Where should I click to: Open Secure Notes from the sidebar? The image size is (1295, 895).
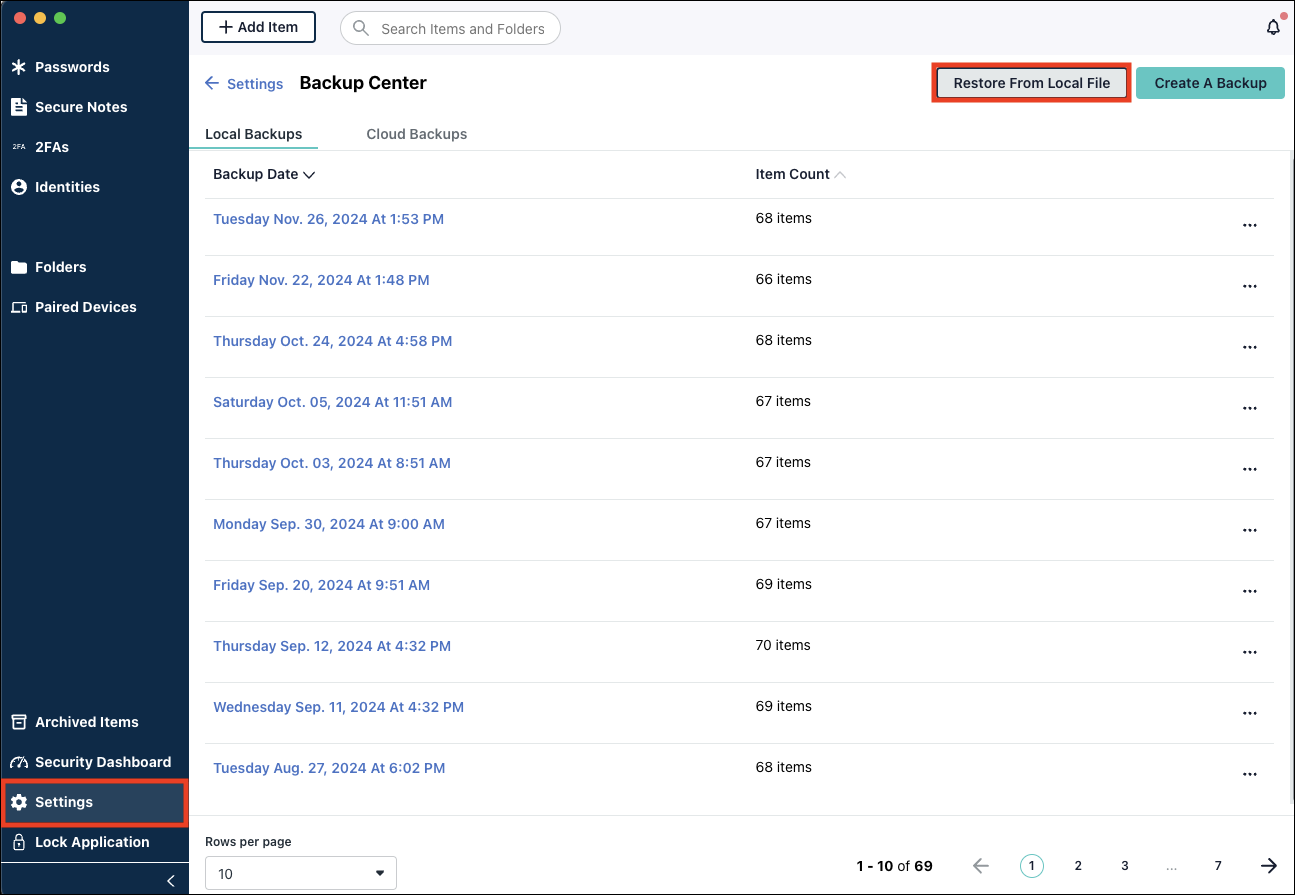coord(20,107)
